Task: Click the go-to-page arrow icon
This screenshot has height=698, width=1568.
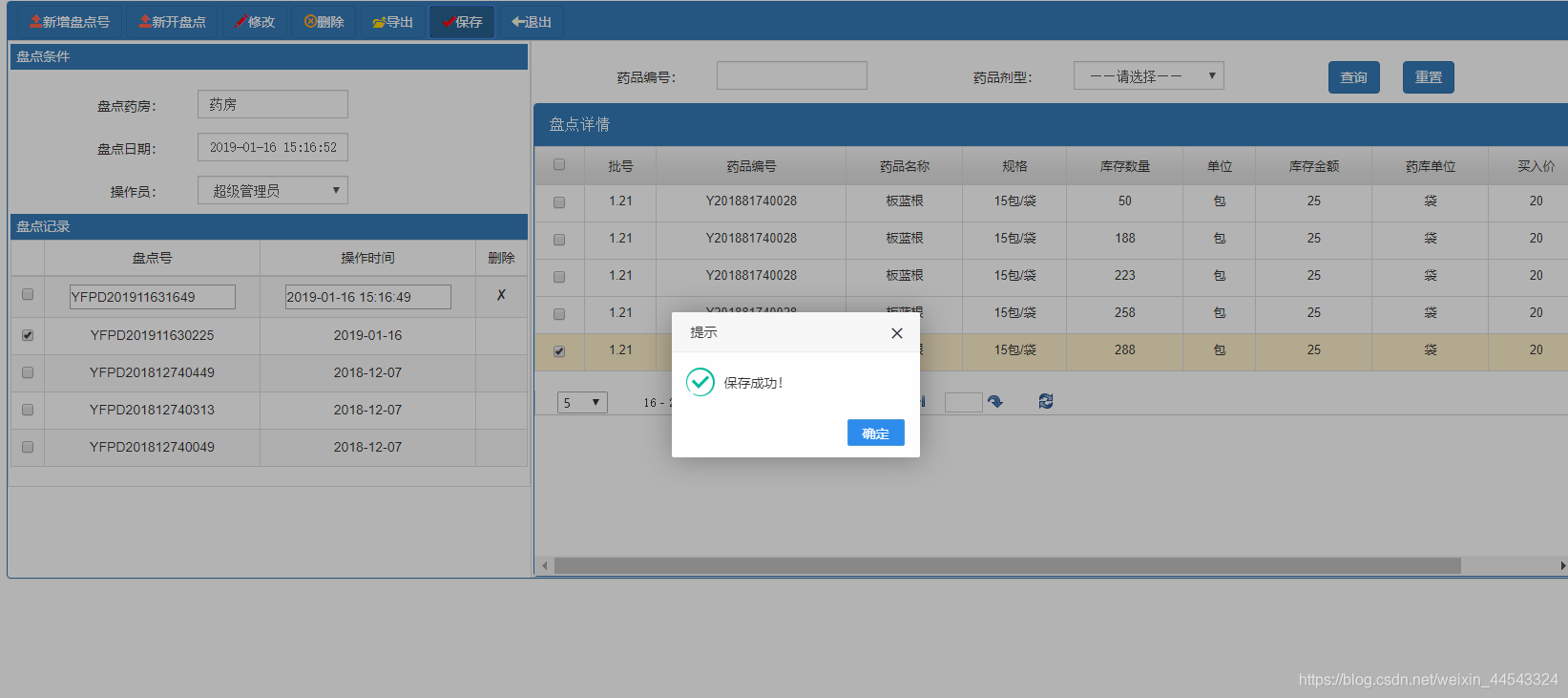Action: pyautogui.click(x=995, y=402)
